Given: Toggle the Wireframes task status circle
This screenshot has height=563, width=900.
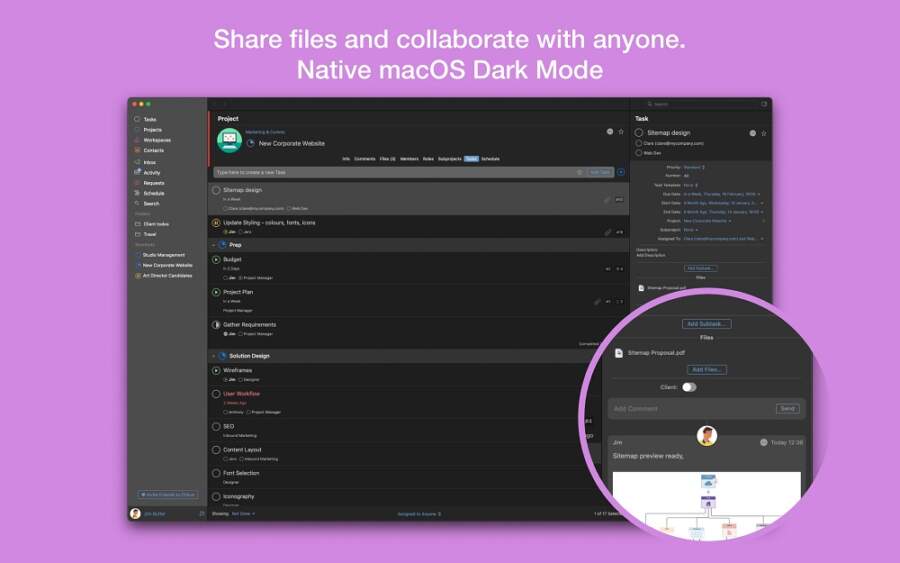Looking at the screenshot, I should pyautogui.click(x=216, y=371).
